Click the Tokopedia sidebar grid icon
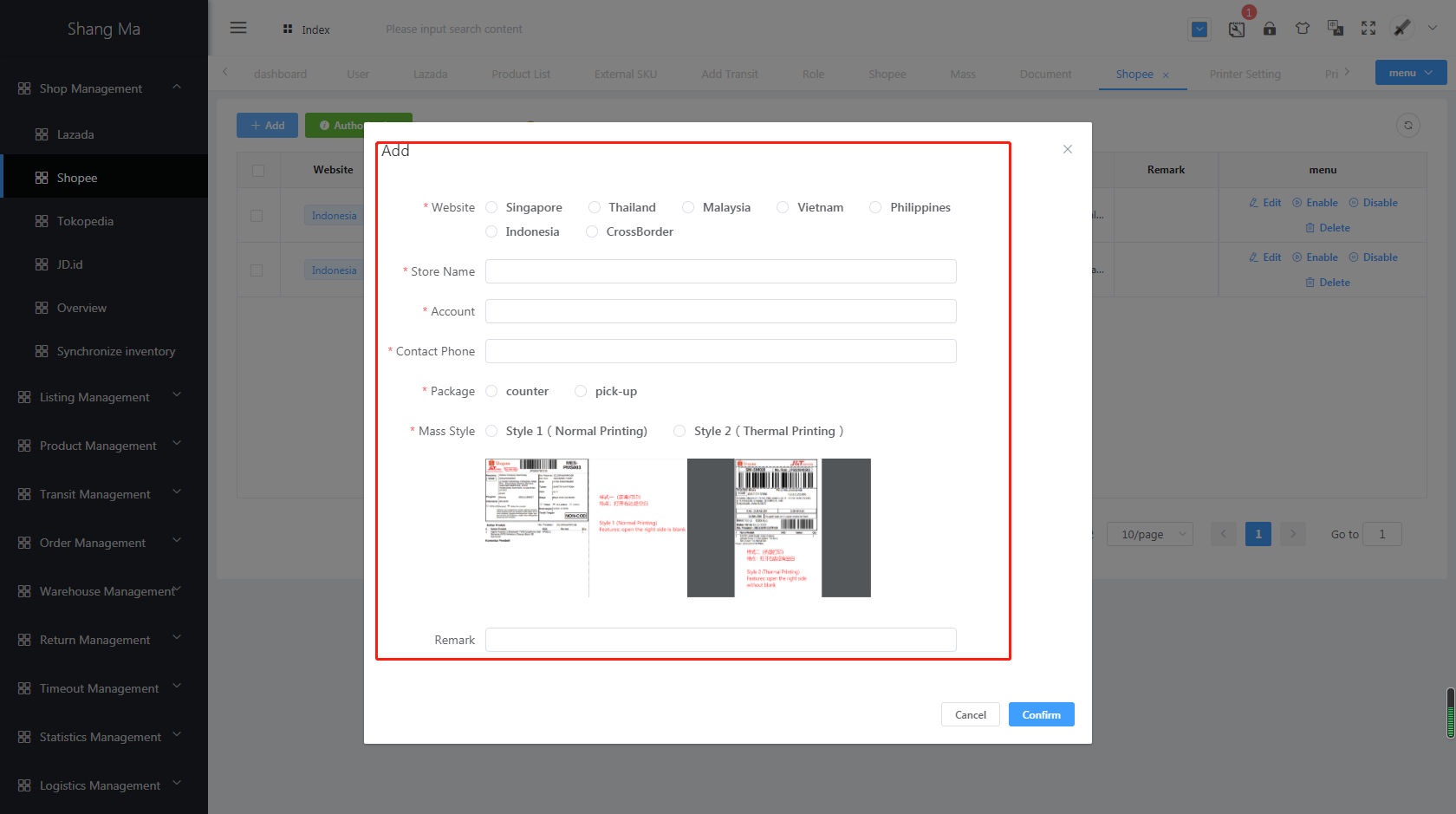The height and width of the screenshot is (814, 1456). tap(42, 221)
